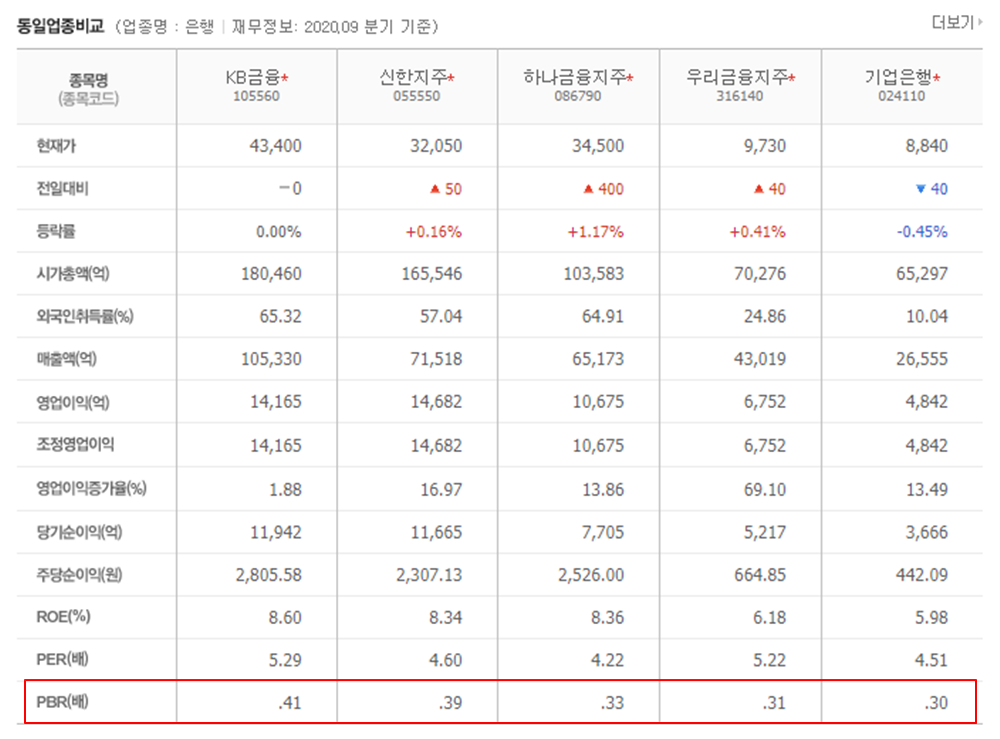Click PBR value .33

point(612,703)
